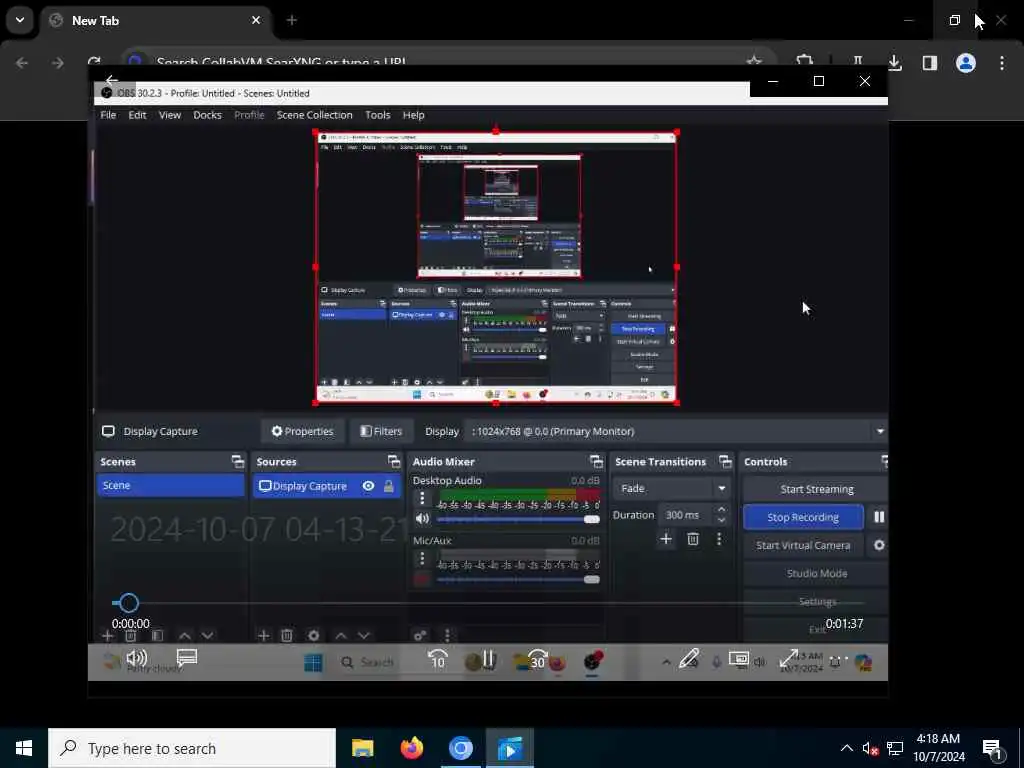Open the Chrome profile avatar icon
1024x768 pixels.
click(x=965, y=63)
